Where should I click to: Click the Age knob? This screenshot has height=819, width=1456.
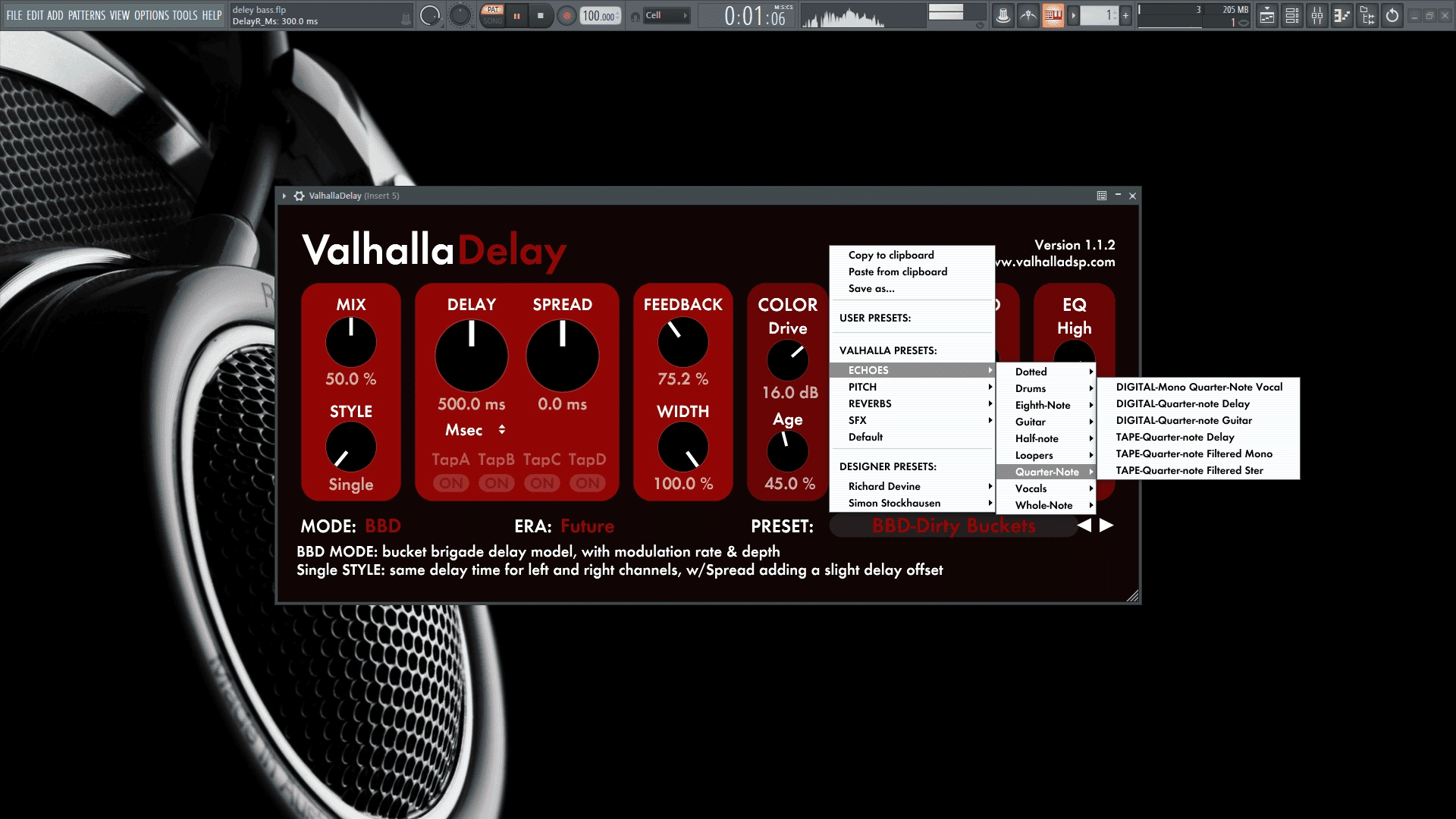(787, 452)
